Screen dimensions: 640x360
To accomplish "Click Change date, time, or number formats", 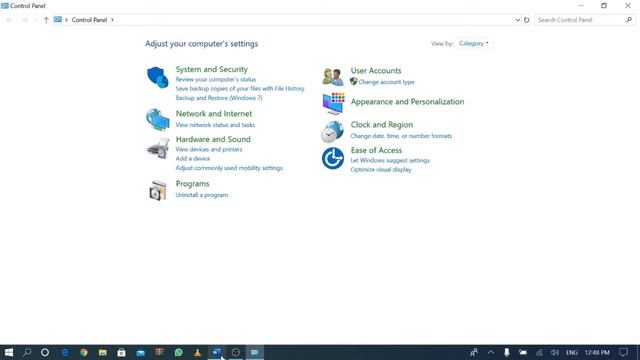I will pyautogui.click(x=401, y=136).
